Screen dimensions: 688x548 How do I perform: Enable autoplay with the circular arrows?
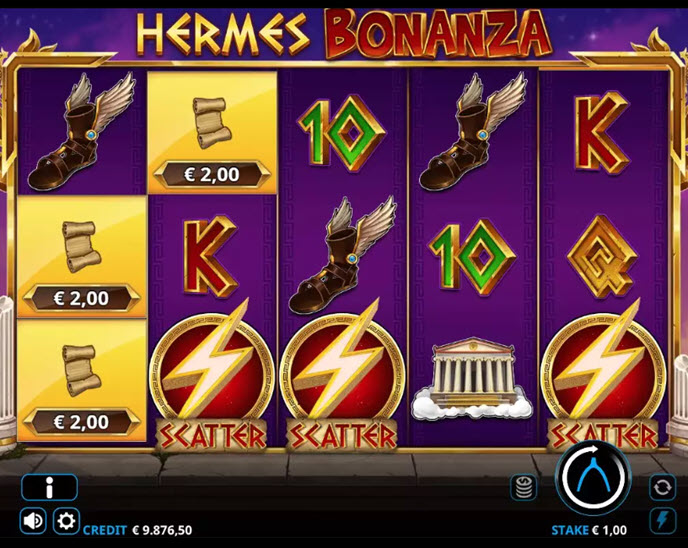662,487
